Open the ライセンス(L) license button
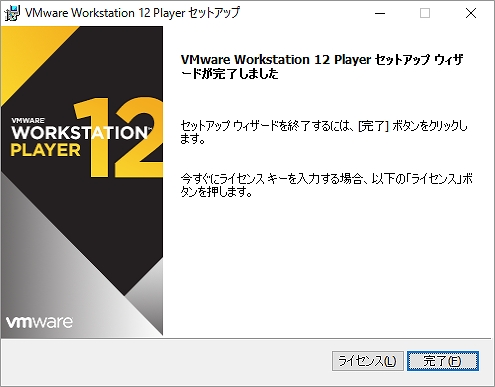The width and height of the screenshot is (495, 387). 368,361
